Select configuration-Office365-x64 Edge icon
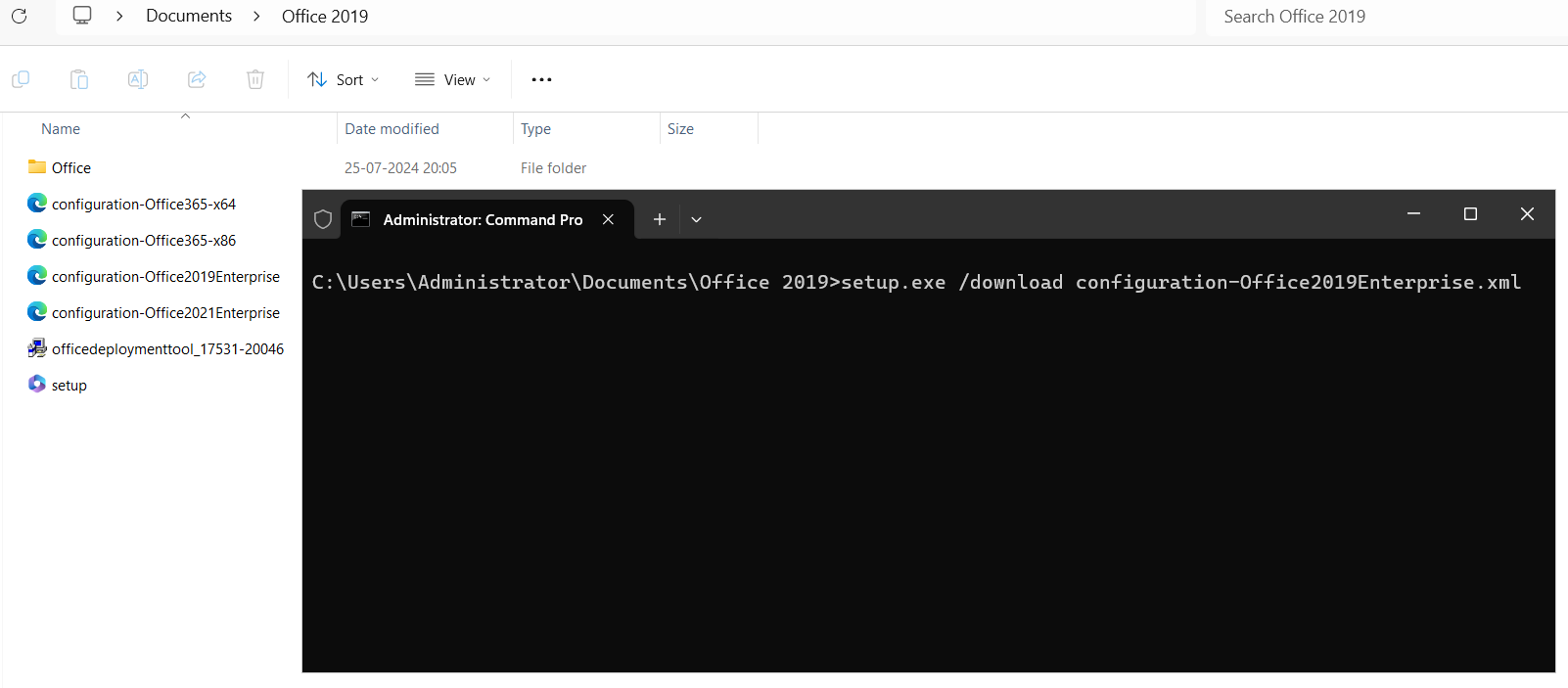Screen dimensions: 1568x688 click(x=37, y=204)
